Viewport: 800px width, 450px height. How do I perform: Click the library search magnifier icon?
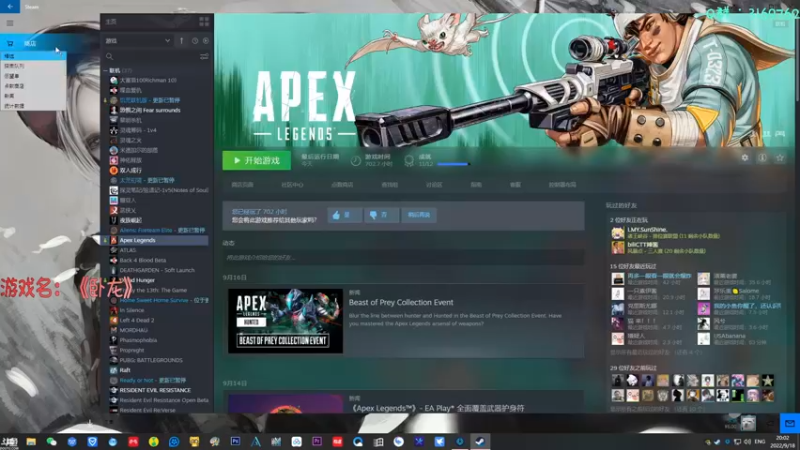[x=109, y=56]
